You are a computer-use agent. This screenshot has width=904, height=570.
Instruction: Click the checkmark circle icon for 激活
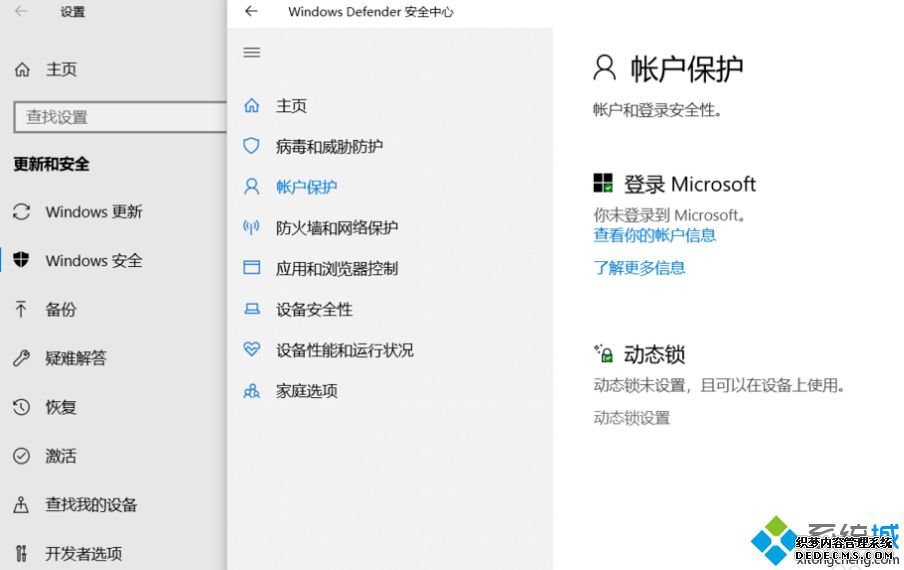(21, 456)
